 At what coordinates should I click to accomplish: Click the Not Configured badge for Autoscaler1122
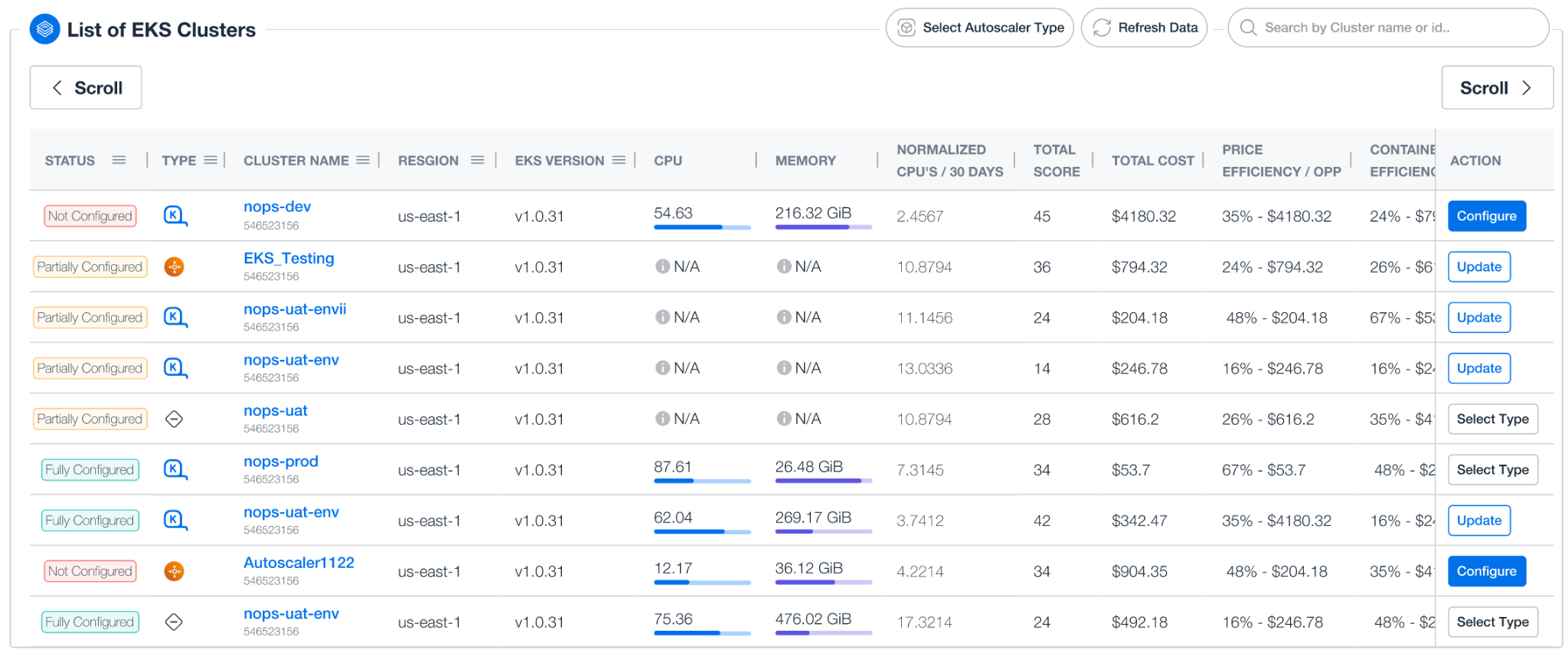[x=90, y=571]
